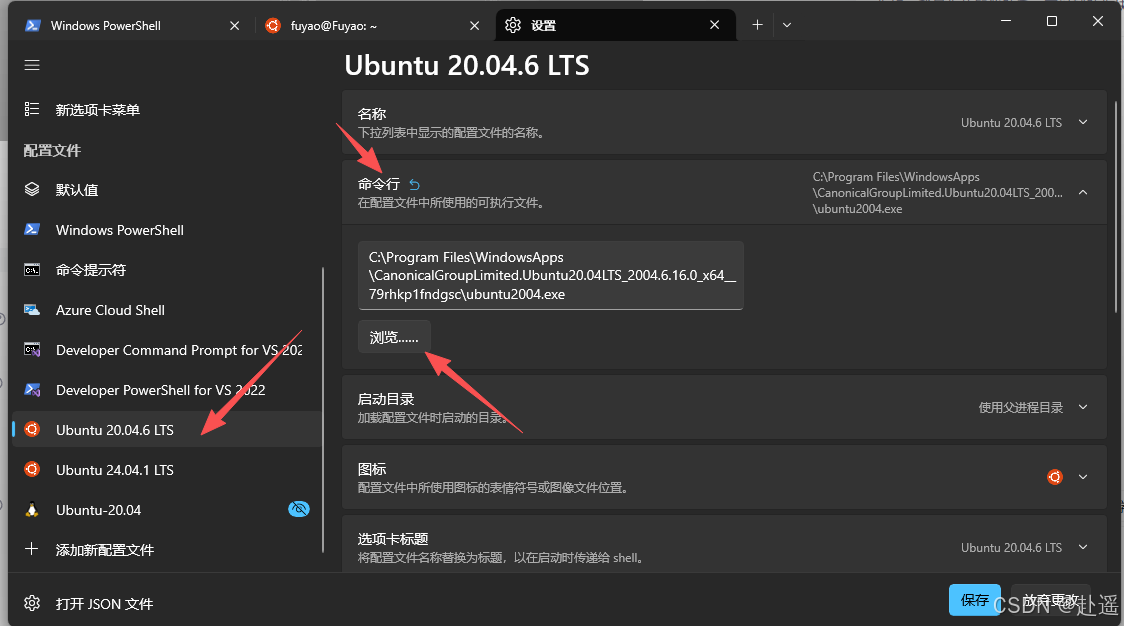The image size is (1124, 626).
Task: Expand the Starting directory setting chevron
Action: tap(1083, 407)
